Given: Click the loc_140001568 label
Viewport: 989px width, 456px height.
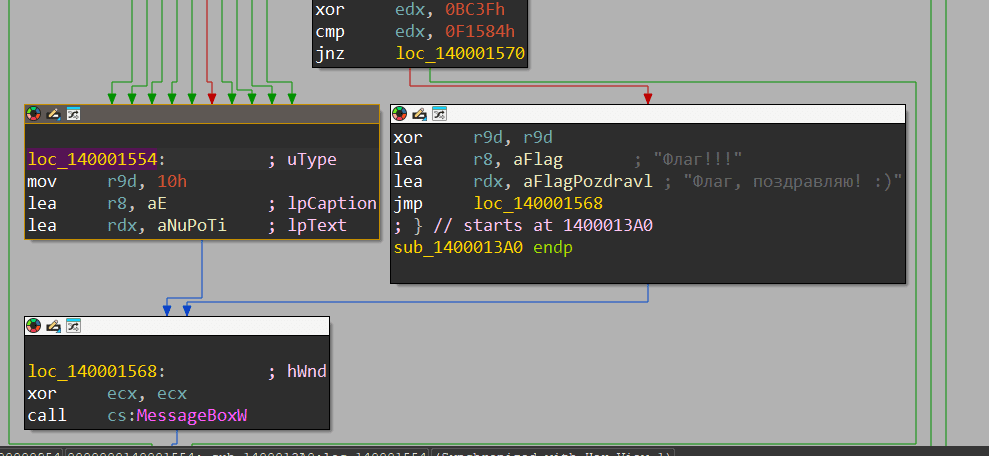Looking at the screenshot, I should click(x=93, y=372).
